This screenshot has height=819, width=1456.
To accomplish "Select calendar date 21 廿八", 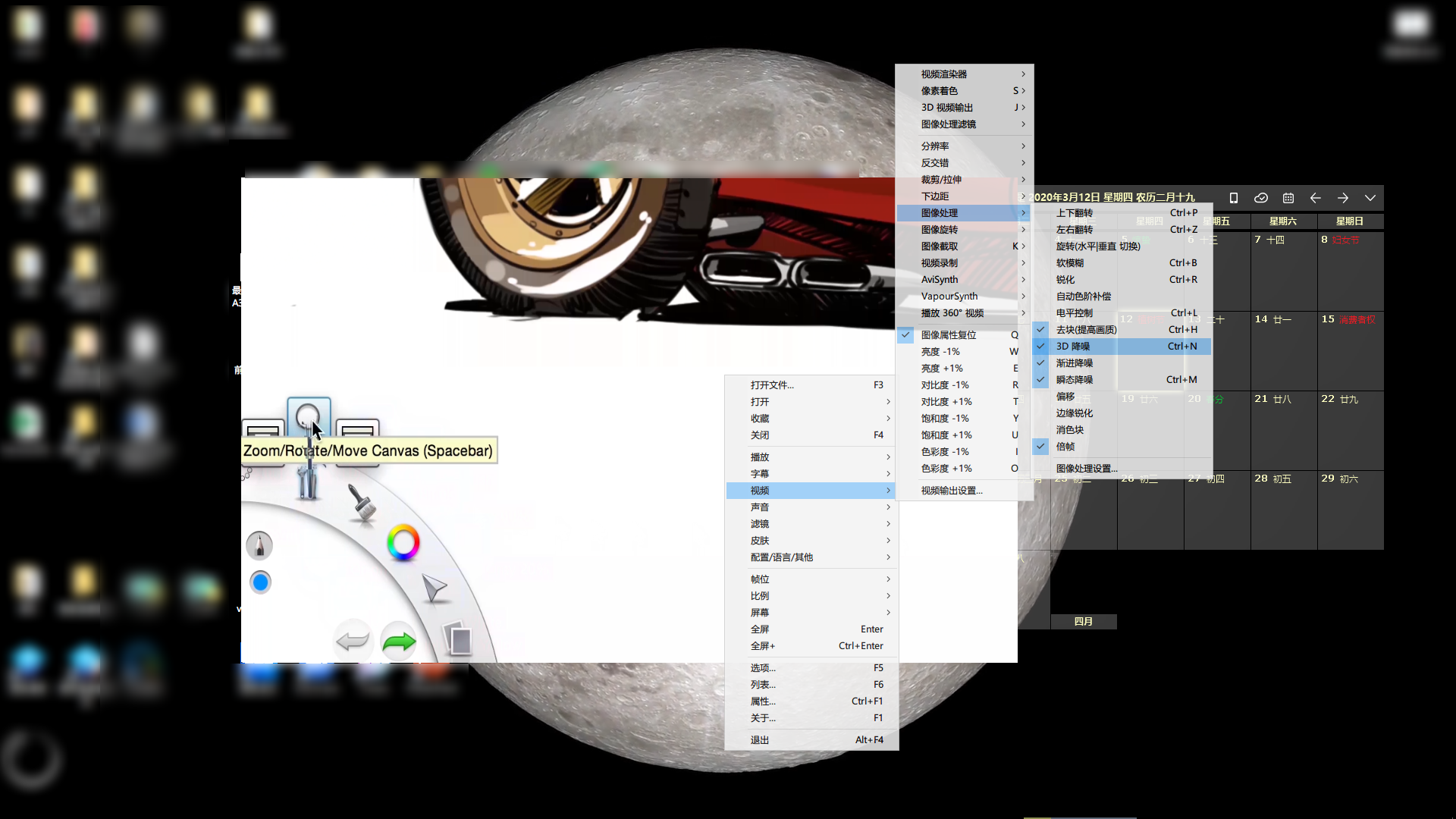I will 1284,429.
